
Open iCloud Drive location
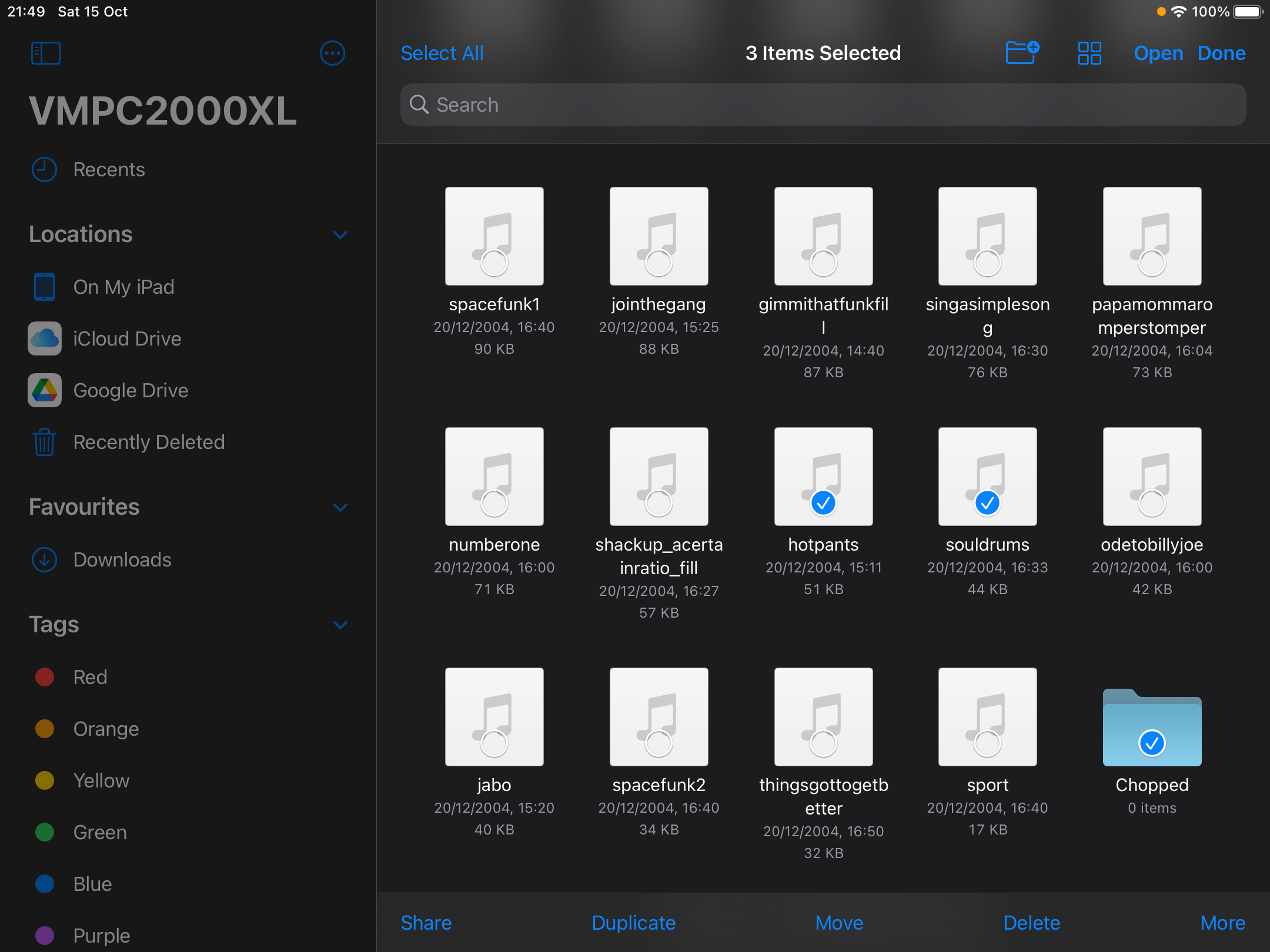[127, 338]
